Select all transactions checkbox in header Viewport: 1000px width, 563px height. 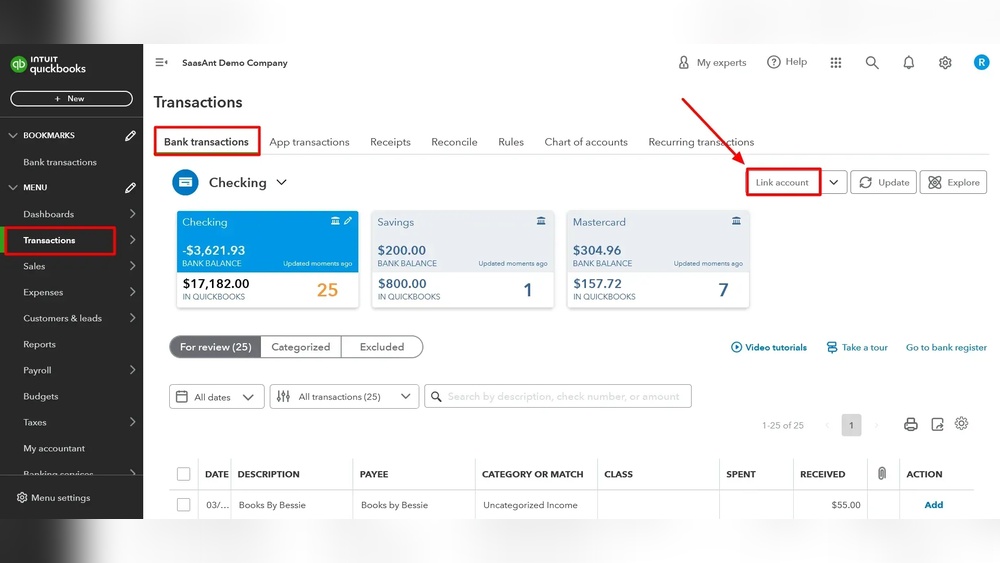click(184, 474)
